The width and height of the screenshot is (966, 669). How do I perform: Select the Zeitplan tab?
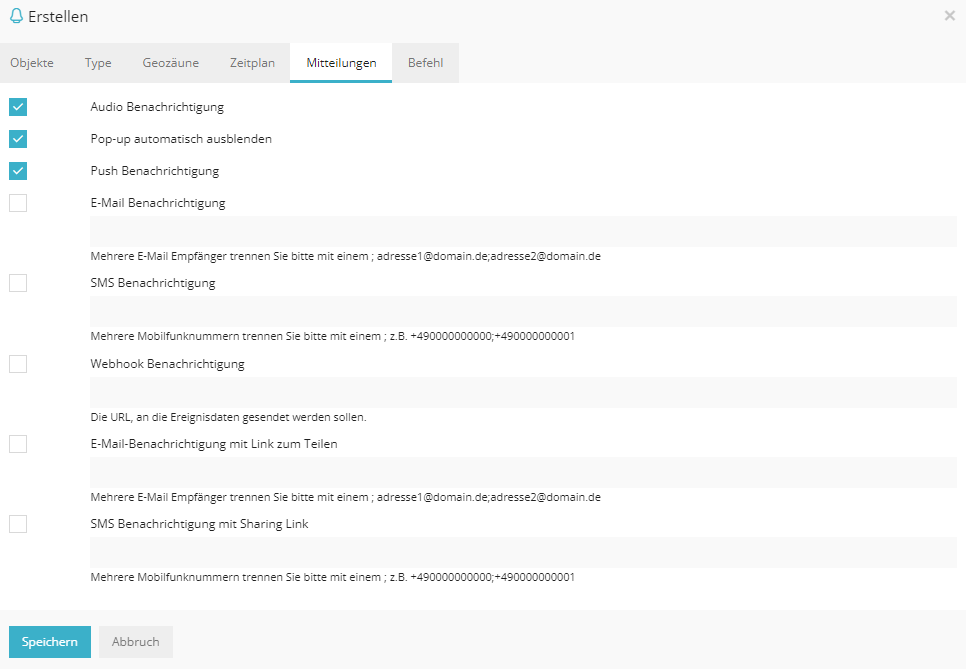pos(252,63)
